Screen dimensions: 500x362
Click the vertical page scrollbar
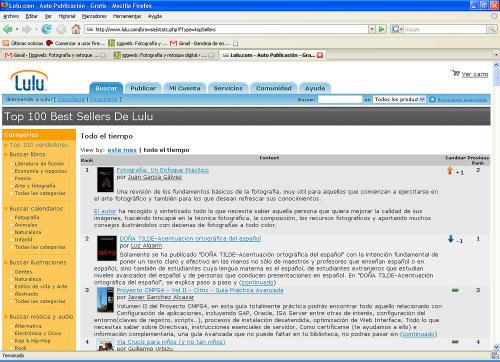click(496, 206)
